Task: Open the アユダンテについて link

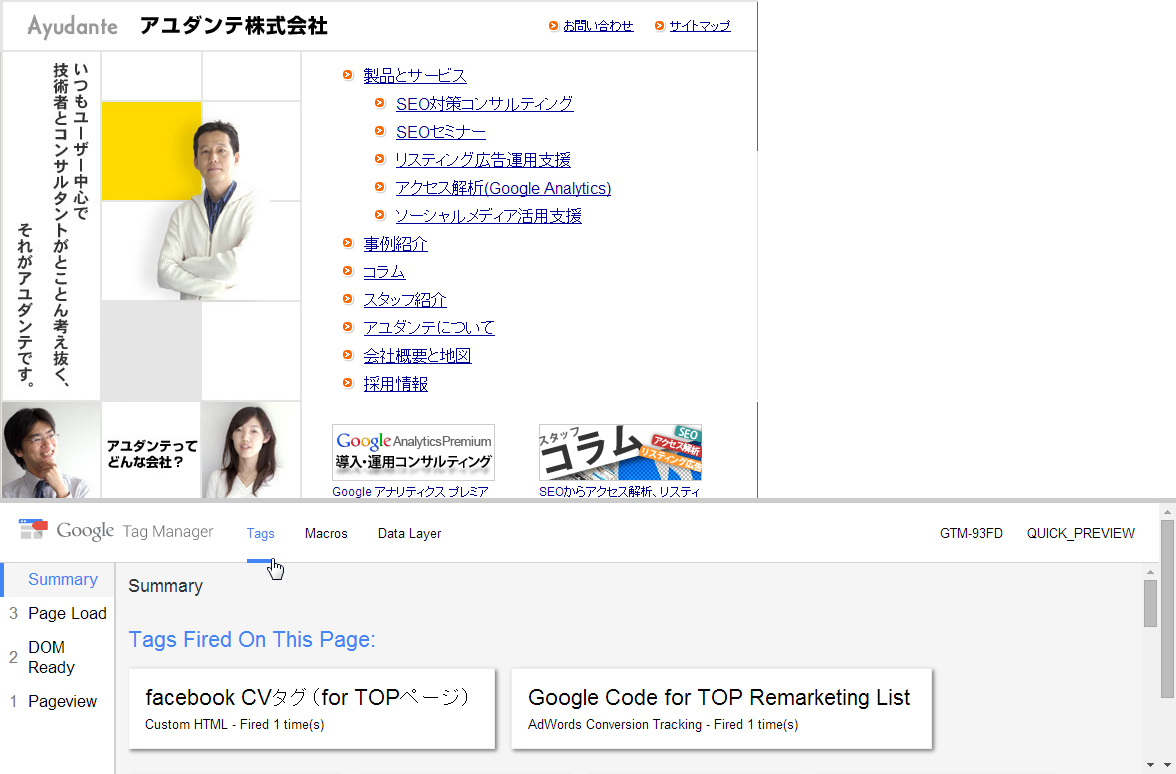Action: [429, 328]
